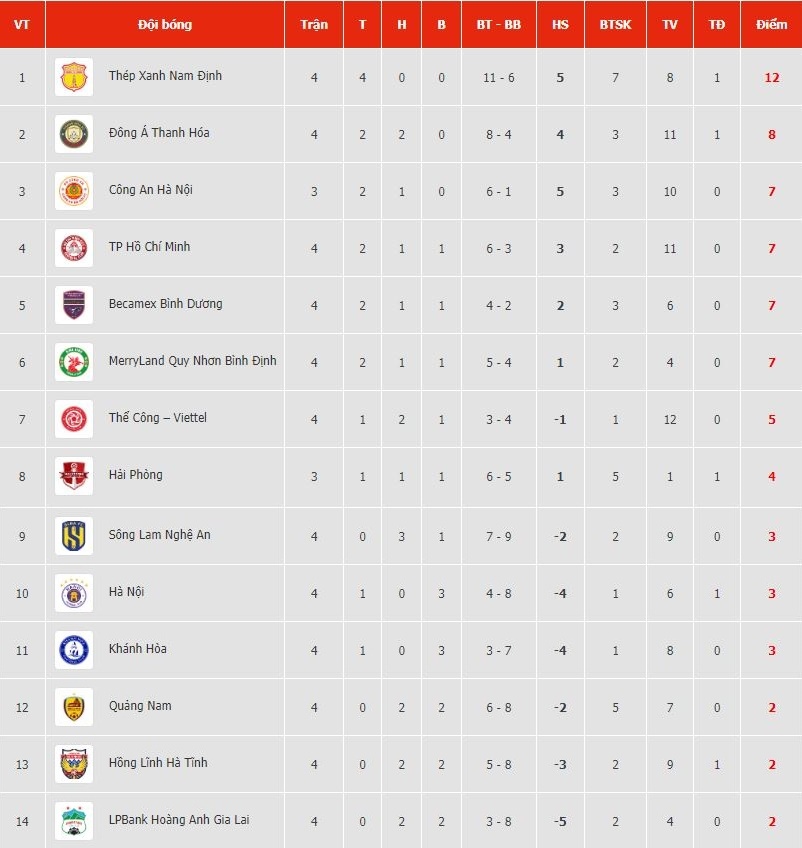Click the Đội bóng column header
802x848 pixels.
[165, 24]
